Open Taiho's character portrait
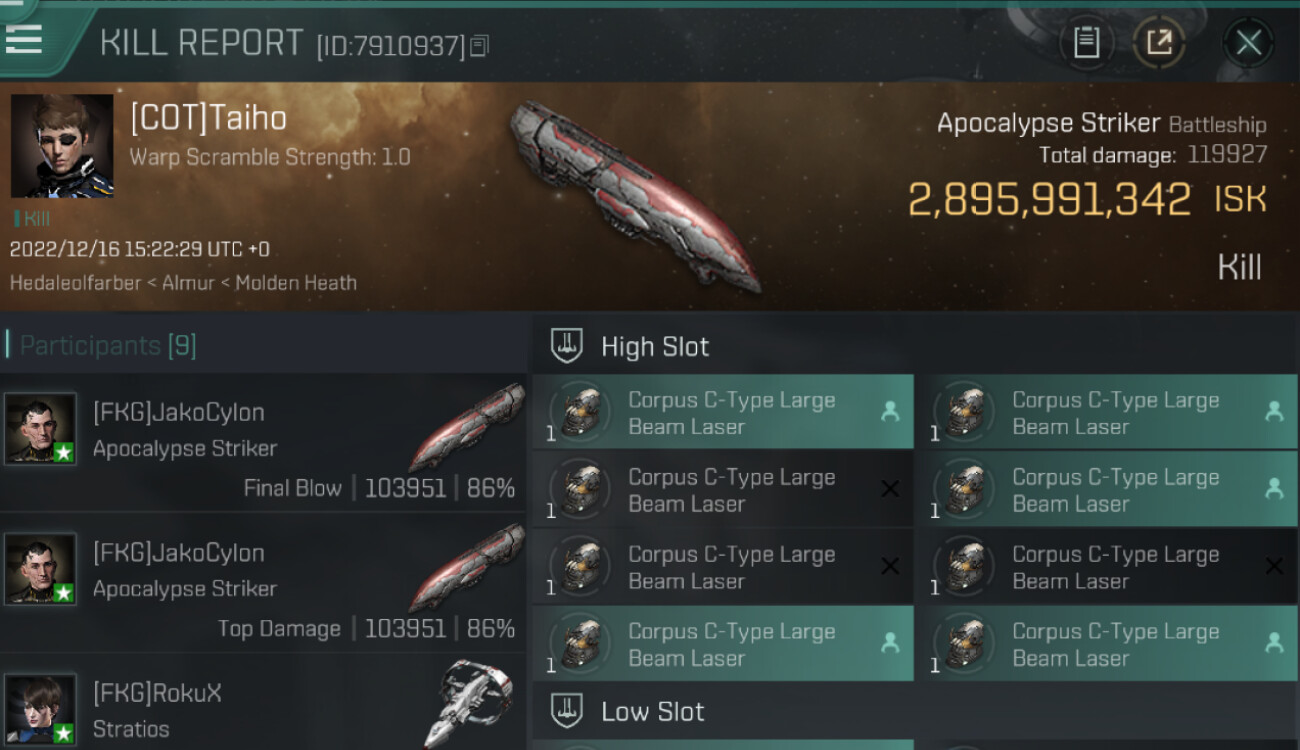The width and height of the screenshot is (1300, 750). pyautogui.click(x=62, y=146)
